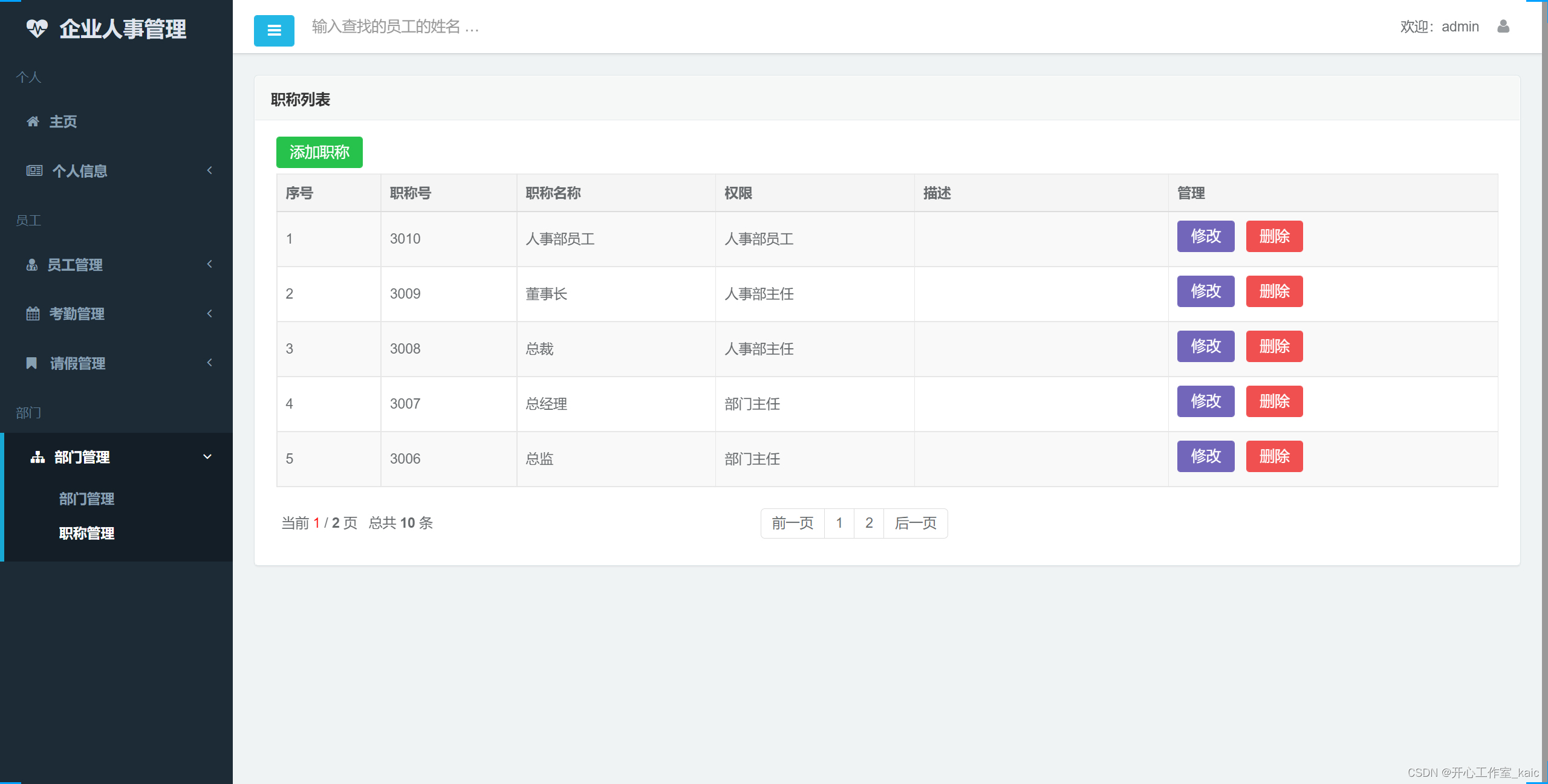Viewport: 1548px width, 784px height.
Task: Click the 请假管理 bookmark icon
Action: [x=32, y=363]
